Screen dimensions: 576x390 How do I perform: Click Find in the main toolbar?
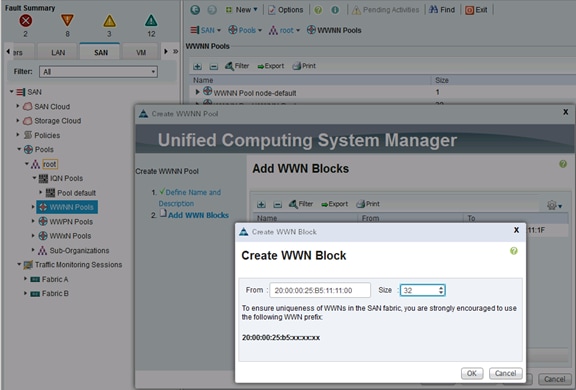click(x=442, y=10)
